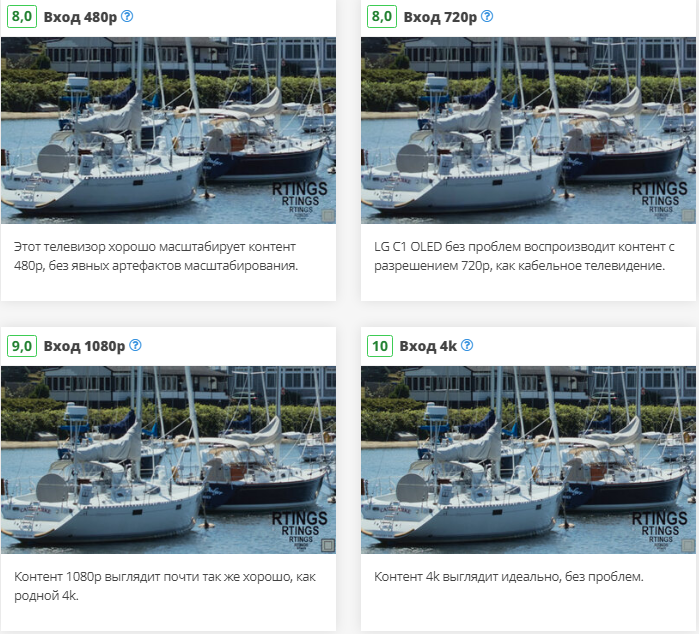Click the 10 score badge for 4k
This screenshot has width=699, height=634.
click(x=380, y=346)
